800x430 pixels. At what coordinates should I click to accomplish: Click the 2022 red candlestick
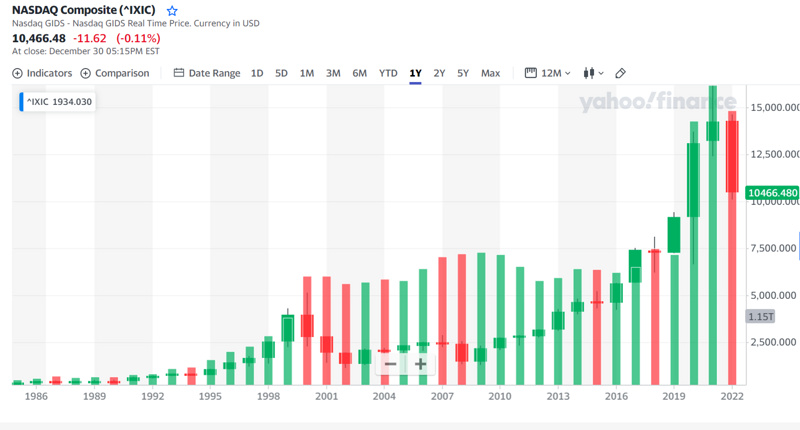732,150
